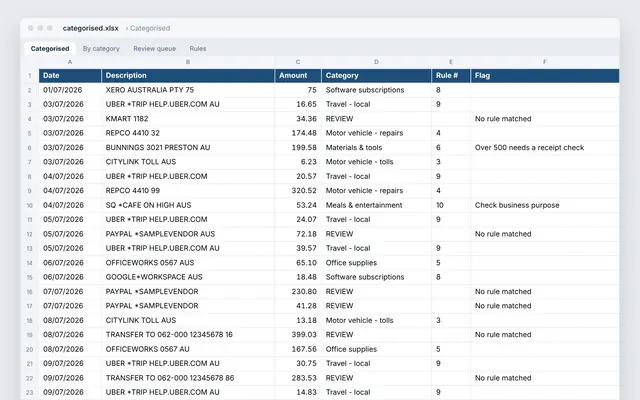Viewport: 640px width, 400px height.
Task: Select the amount 174.48 cell
Action: pyautogui.click(x=298, y=133)
